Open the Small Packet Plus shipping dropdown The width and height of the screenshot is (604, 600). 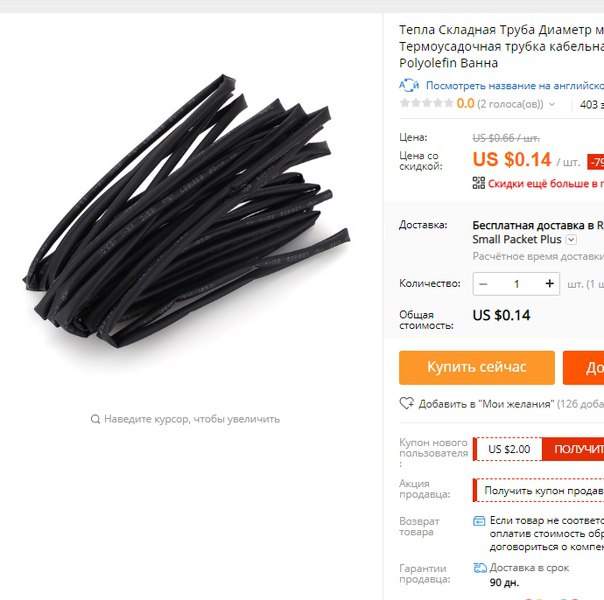571,240
